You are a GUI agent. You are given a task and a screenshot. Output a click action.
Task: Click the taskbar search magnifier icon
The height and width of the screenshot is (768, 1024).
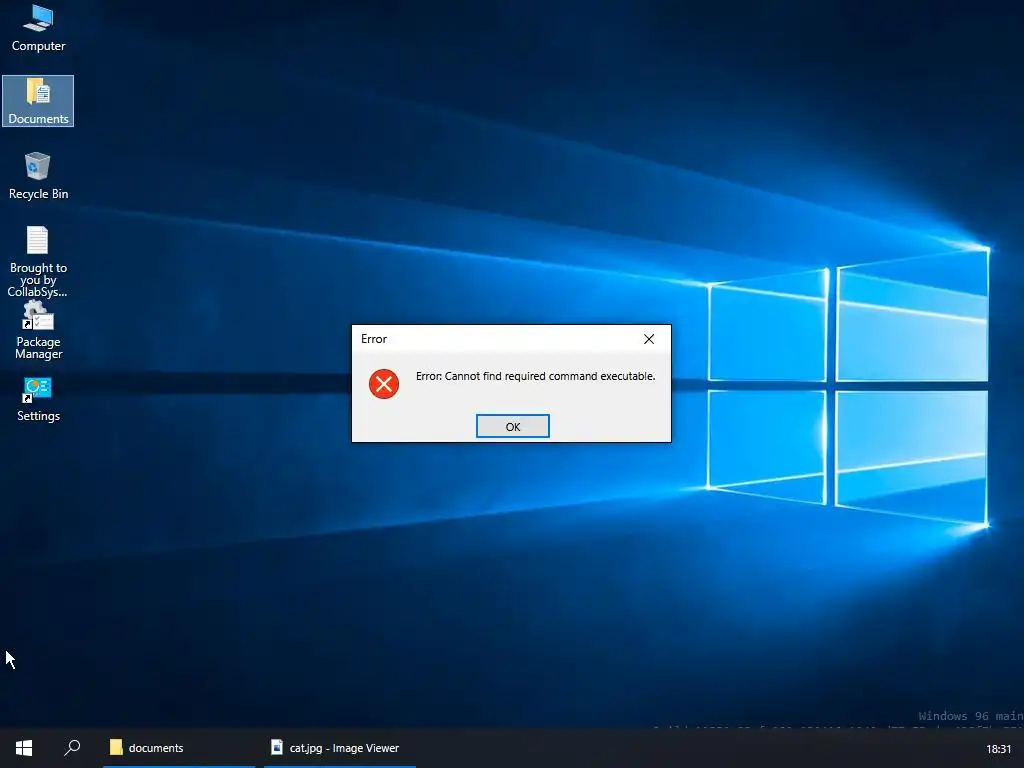point(72,748)
